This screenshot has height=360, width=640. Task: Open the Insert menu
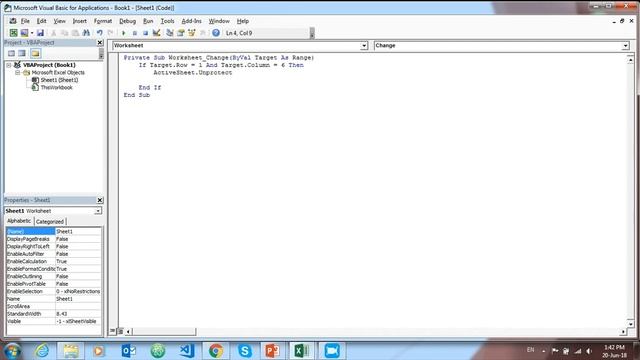80,21
